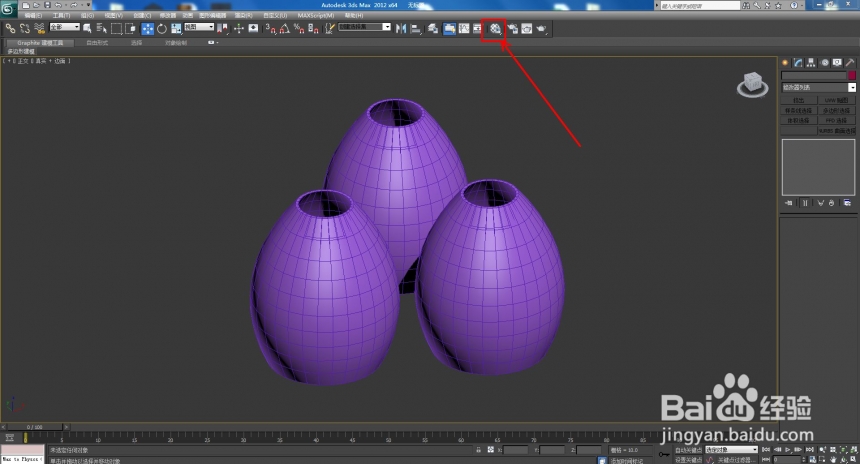The width and height of the screenshot is (860, 464).
Task: Toggle the Angle Snap button
Action: click(285, 28)
